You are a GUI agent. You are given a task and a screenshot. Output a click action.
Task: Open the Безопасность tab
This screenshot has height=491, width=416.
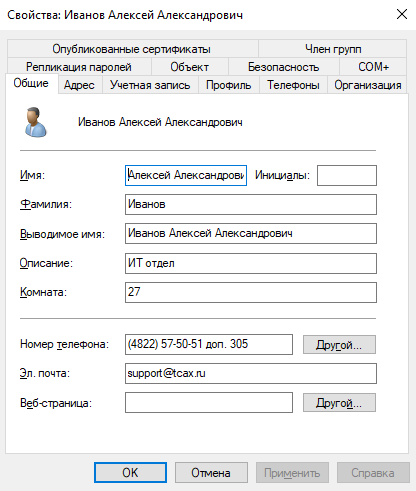(x=284, y=67)
